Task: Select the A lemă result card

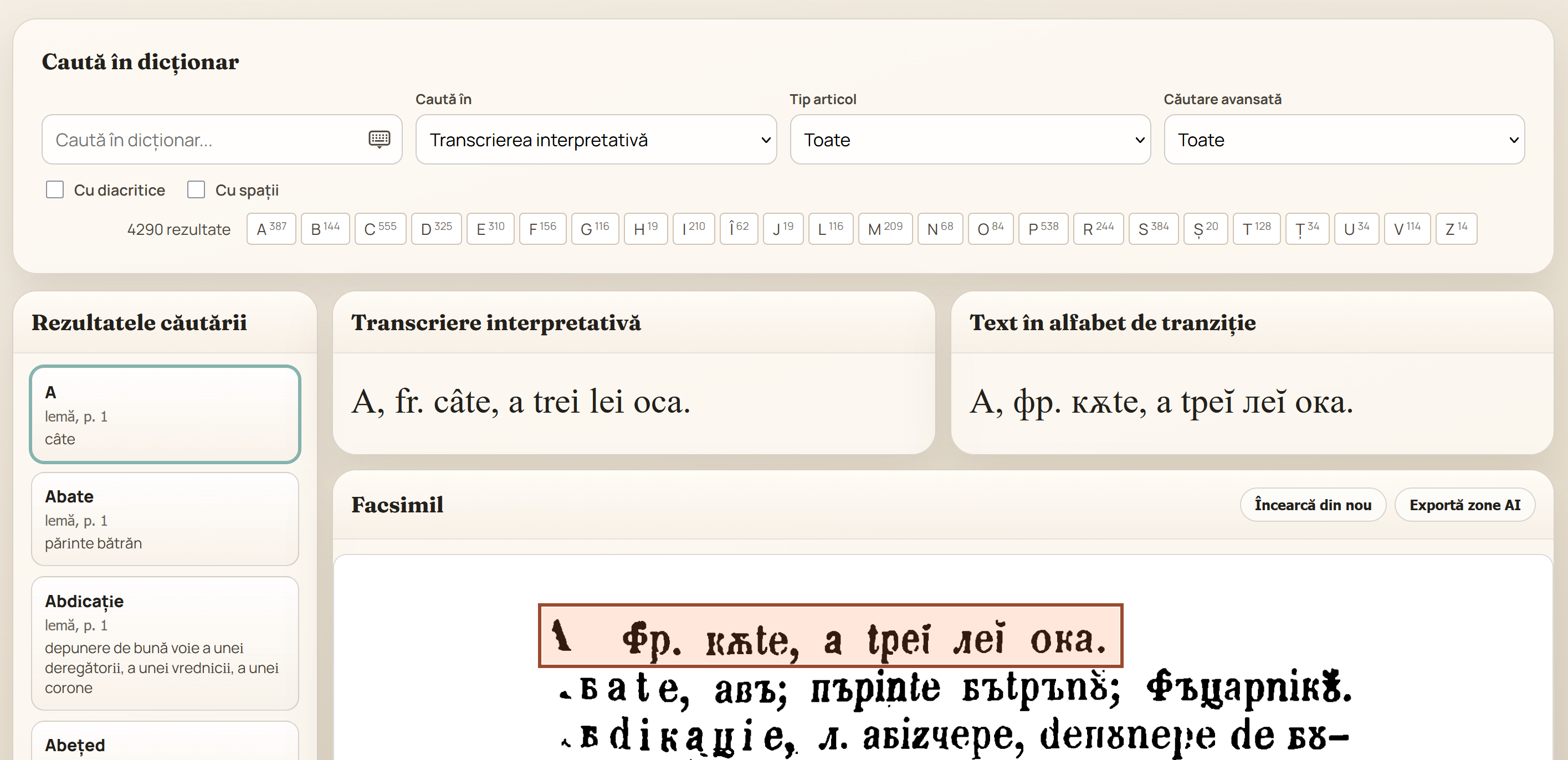Action: pos(165,414)
